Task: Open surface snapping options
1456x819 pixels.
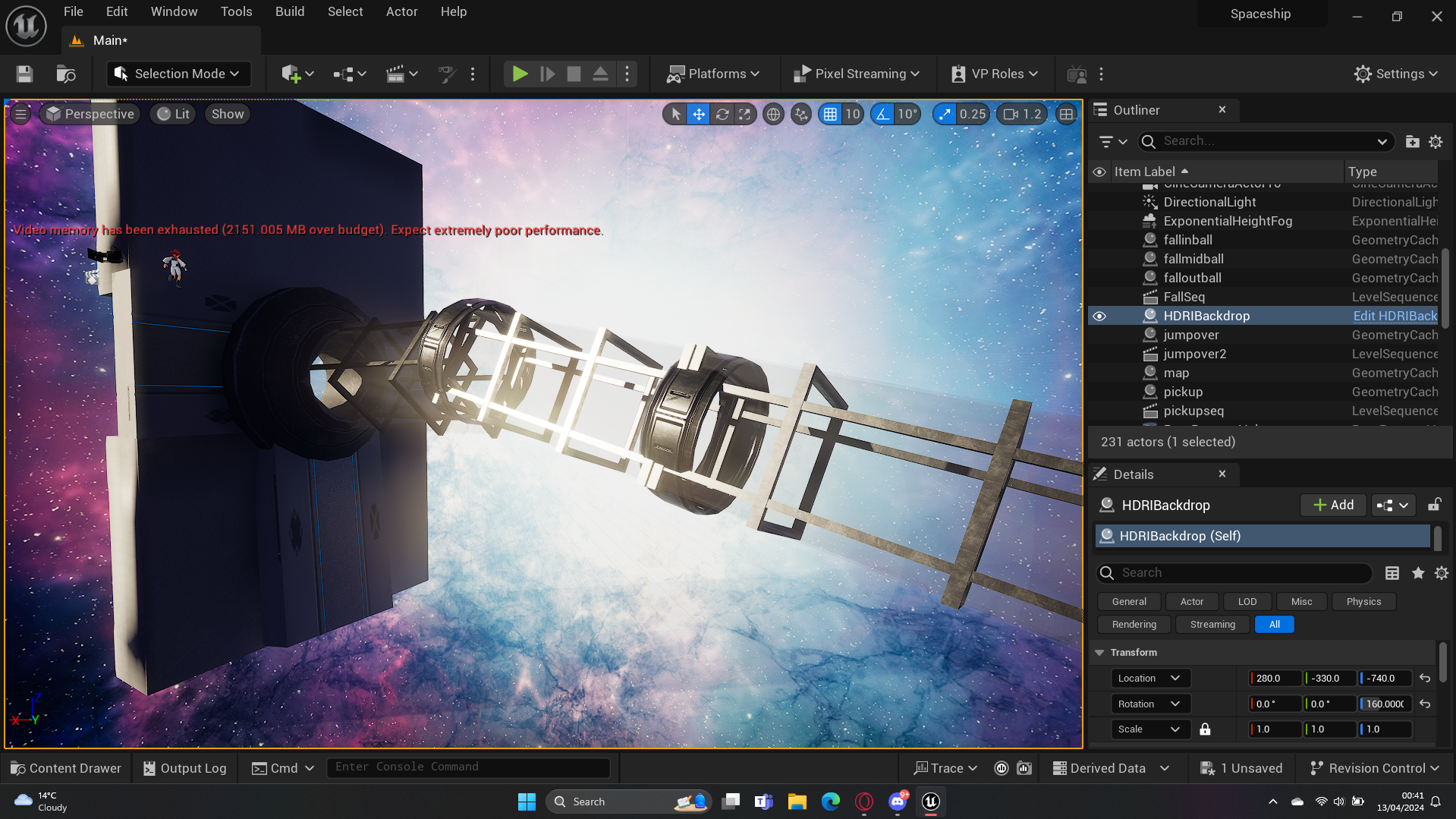Action: click(x=801, y=114)
